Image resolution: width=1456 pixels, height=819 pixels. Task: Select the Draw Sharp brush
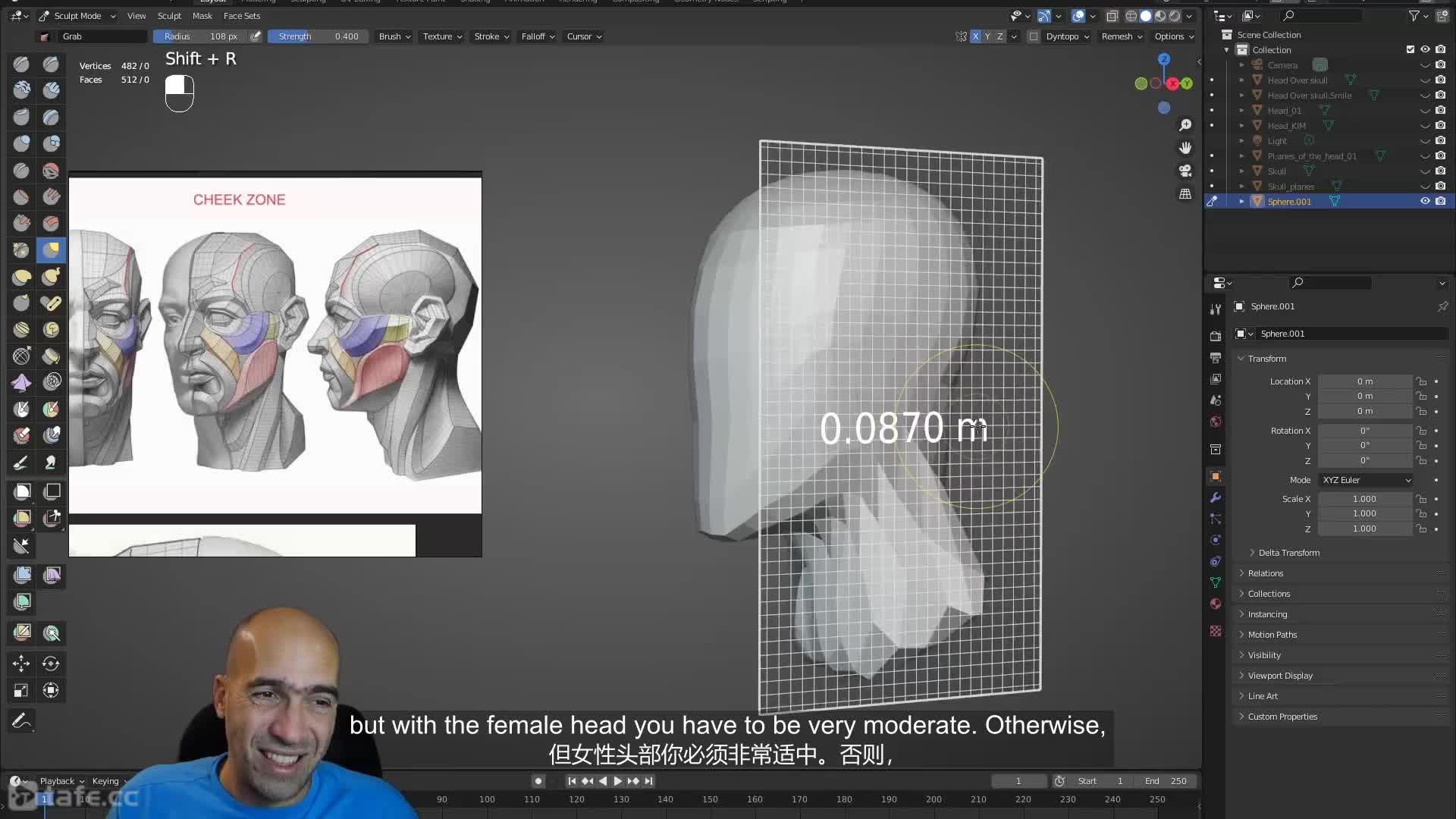(51, 64)
